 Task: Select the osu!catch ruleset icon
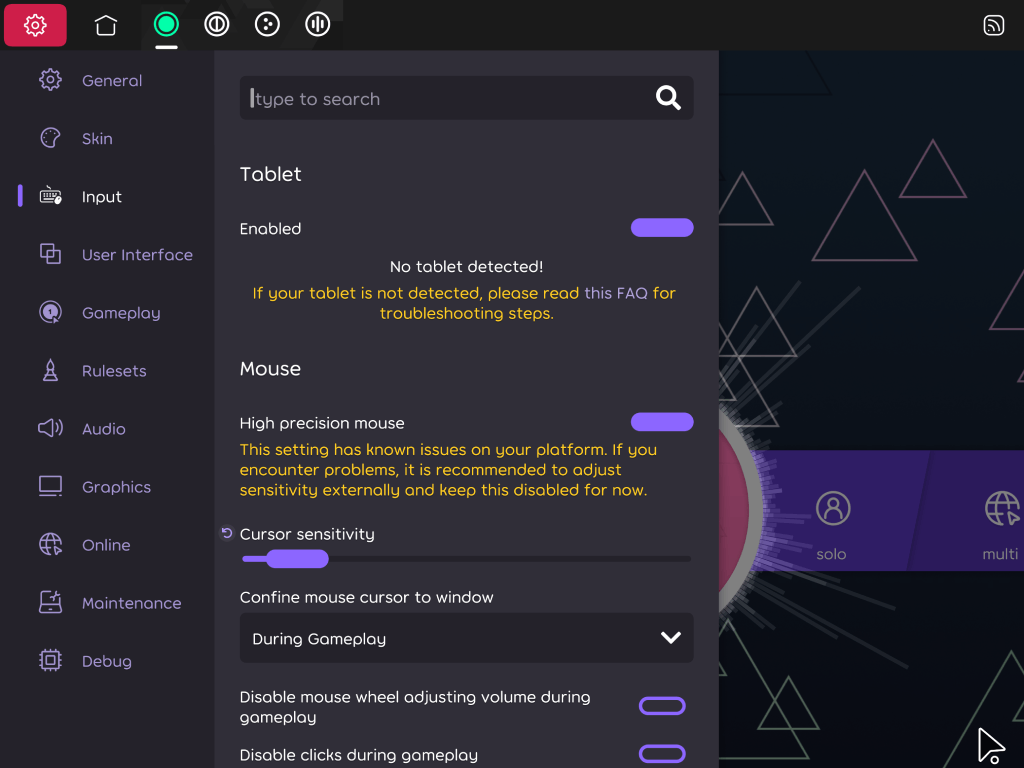(x=267, y=24)
